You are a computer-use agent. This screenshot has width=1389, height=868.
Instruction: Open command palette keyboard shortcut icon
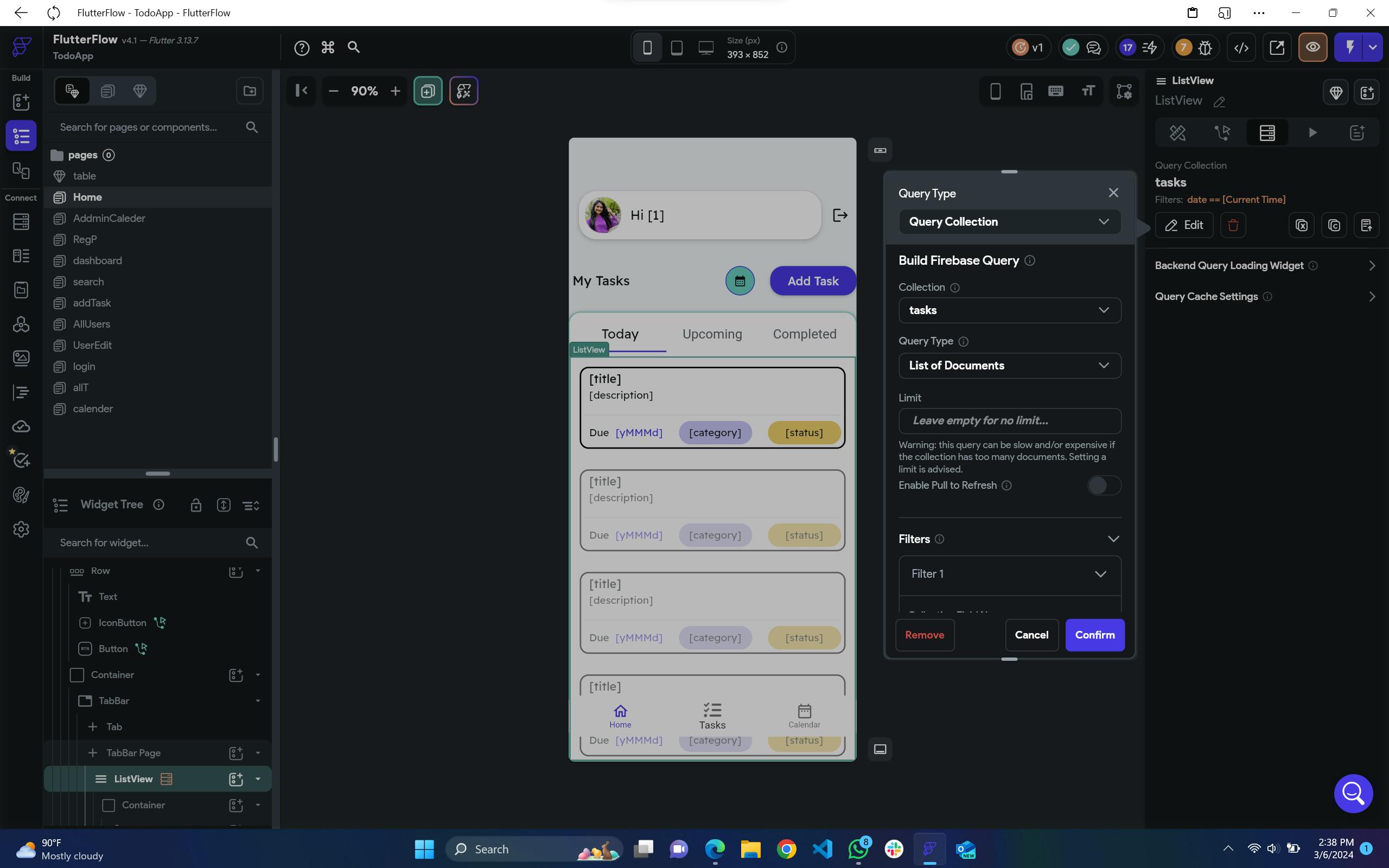[x=328, y=48]
